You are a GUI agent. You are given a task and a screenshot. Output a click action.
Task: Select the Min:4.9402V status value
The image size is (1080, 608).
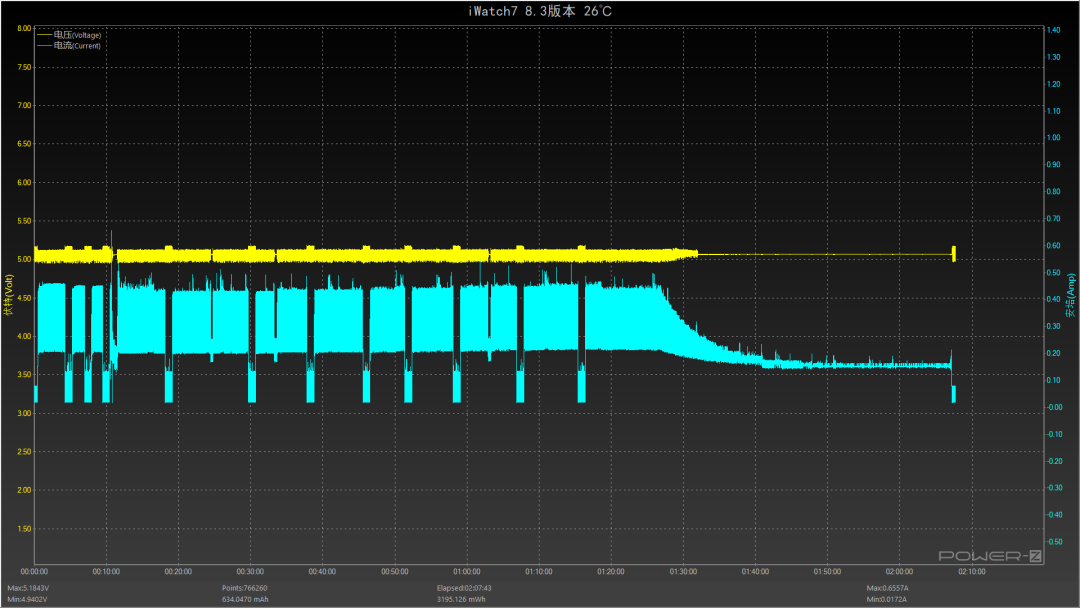tap(28, 599)
